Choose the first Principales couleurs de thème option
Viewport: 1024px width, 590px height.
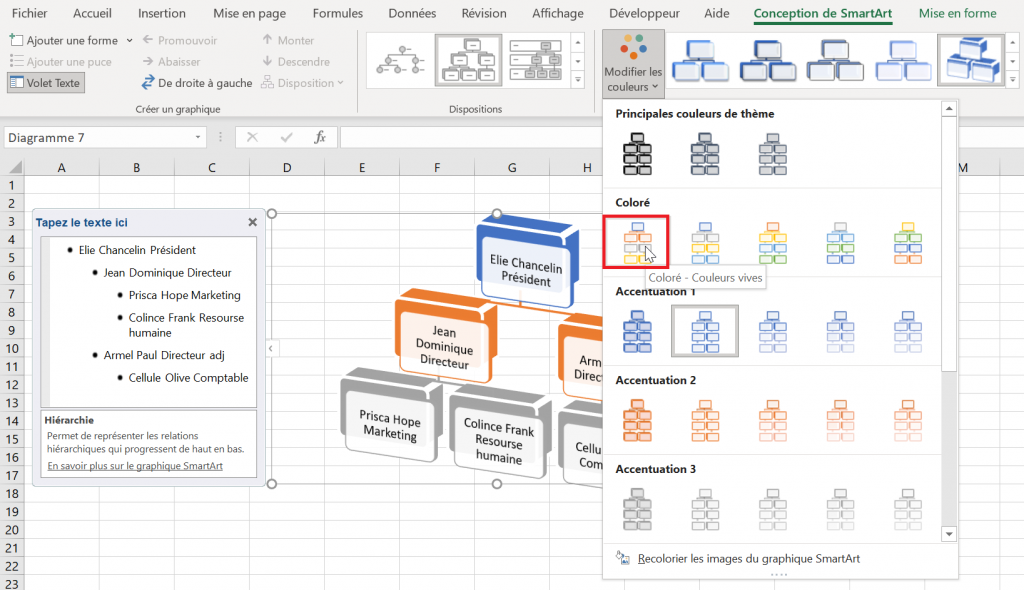coord(637,153)
